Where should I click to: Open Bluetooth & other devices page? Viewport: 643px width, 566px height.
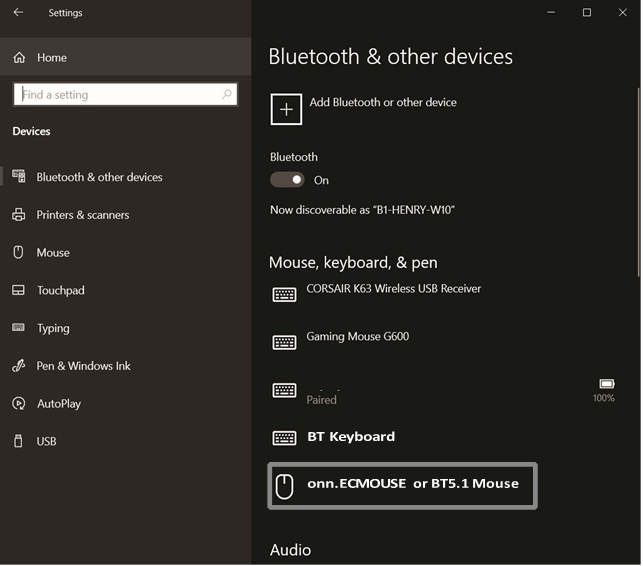(99, 177)
